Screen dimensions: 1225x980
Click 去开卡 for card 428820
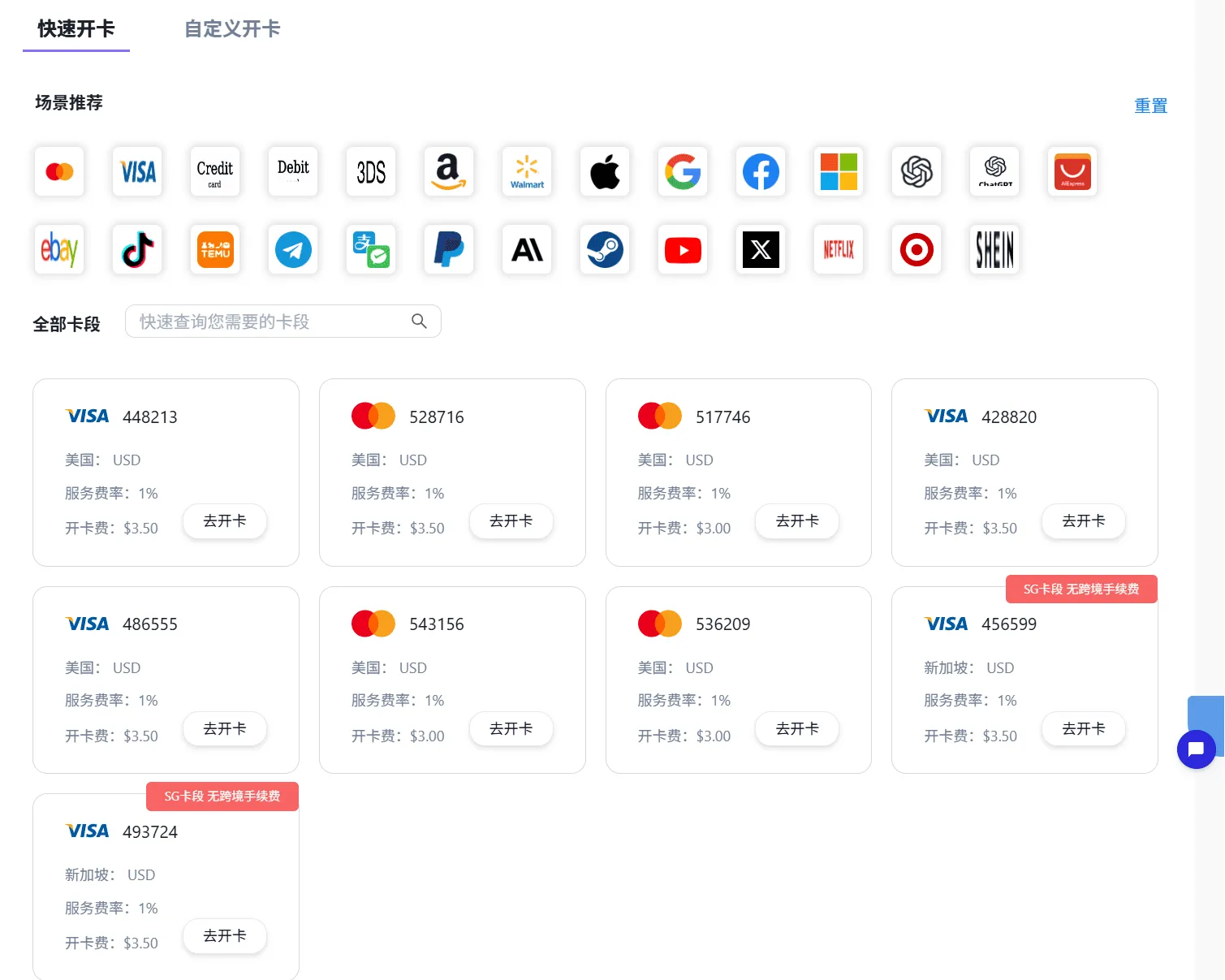click(x=1084, y=521)
